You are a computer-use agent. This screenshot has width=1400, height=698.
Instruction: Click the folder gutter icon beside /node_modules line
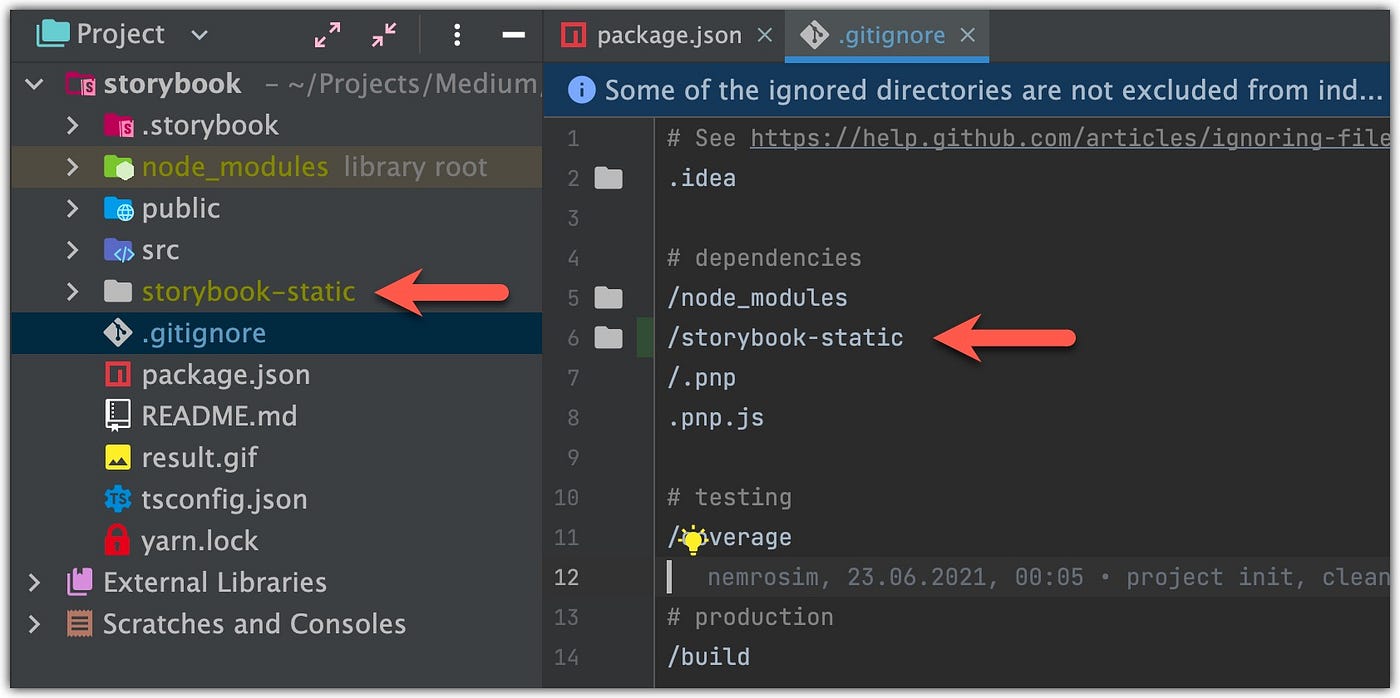(607, 297)
